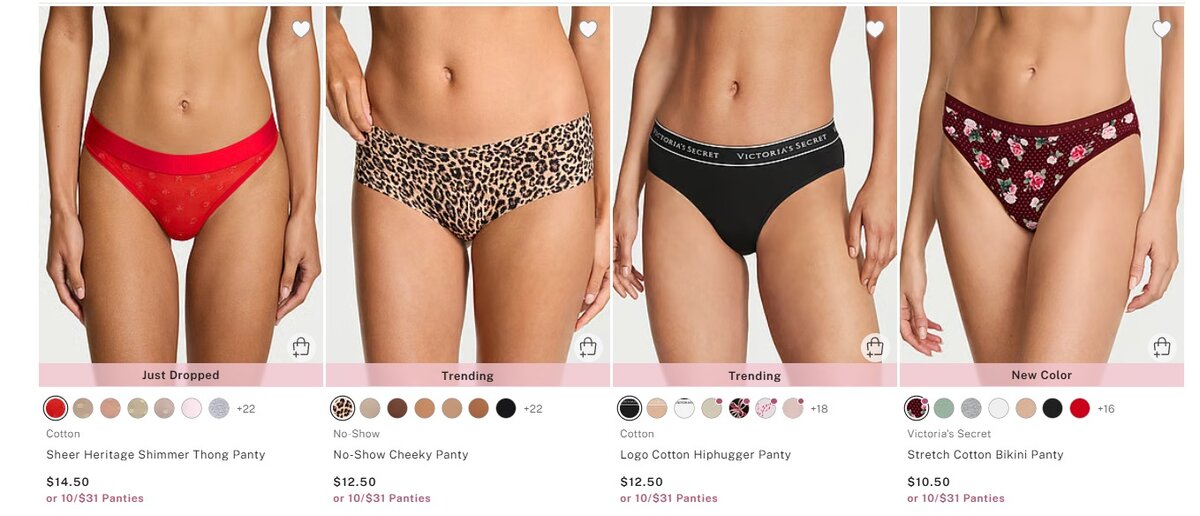Viewport: 1200px width, 516px height.
Task: Quick add bag icon on No-Show Cheeky Panty
Action: [x=588, y=347]
